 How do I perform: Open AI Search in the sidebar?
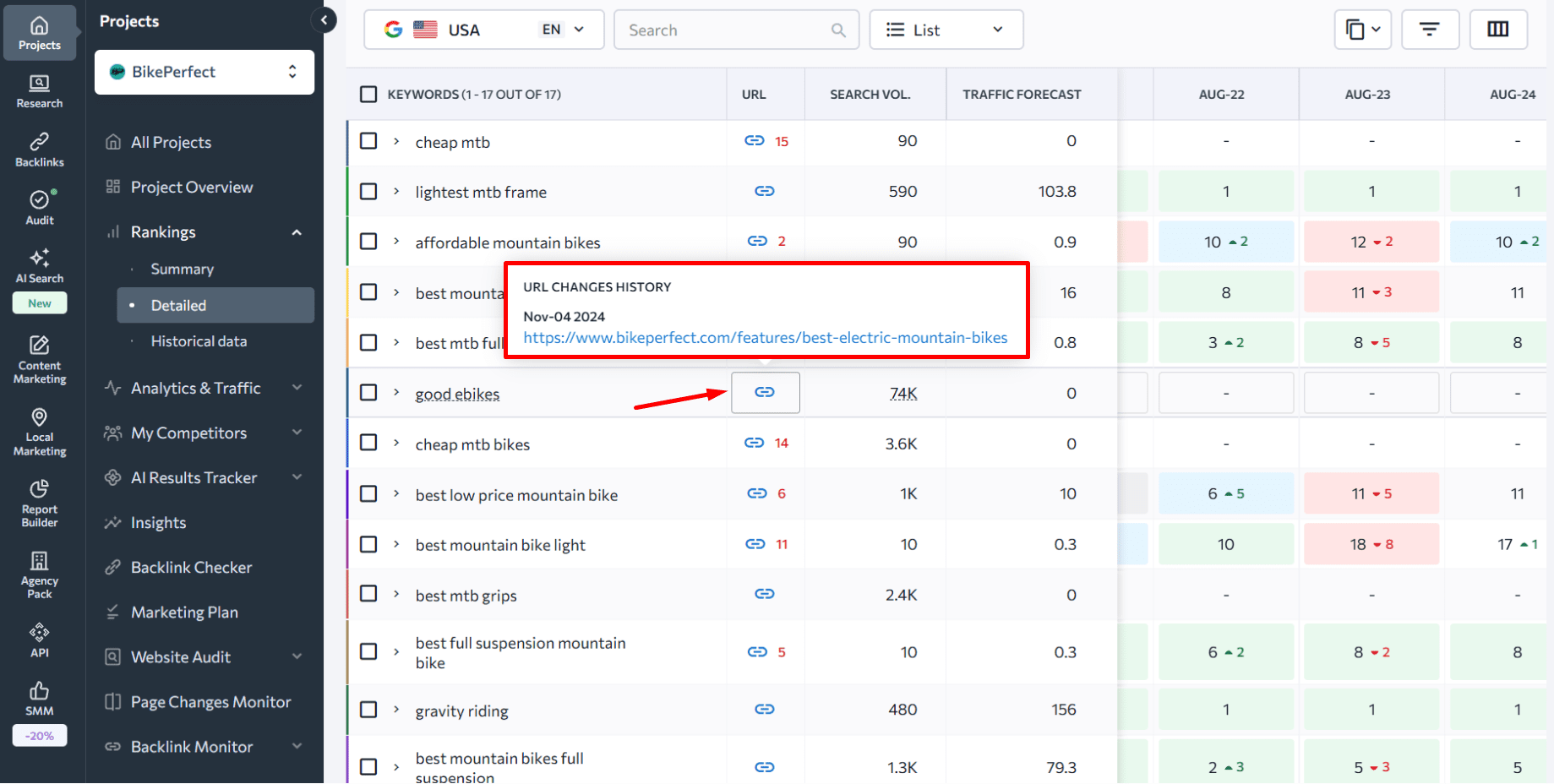coord(39,266)
